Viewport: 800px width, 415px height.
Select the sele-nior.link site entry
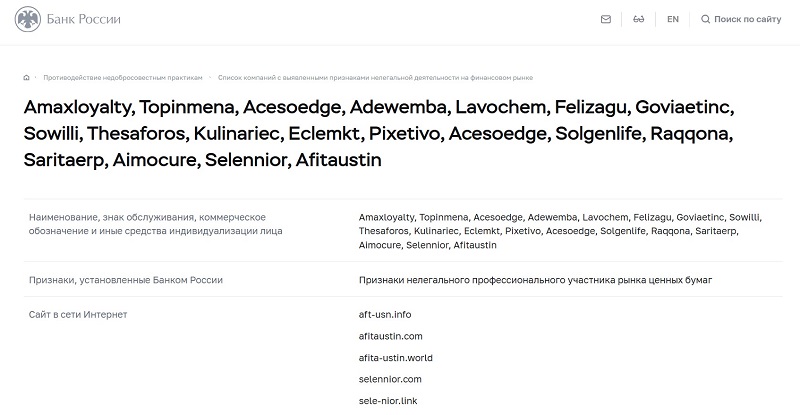389,401
